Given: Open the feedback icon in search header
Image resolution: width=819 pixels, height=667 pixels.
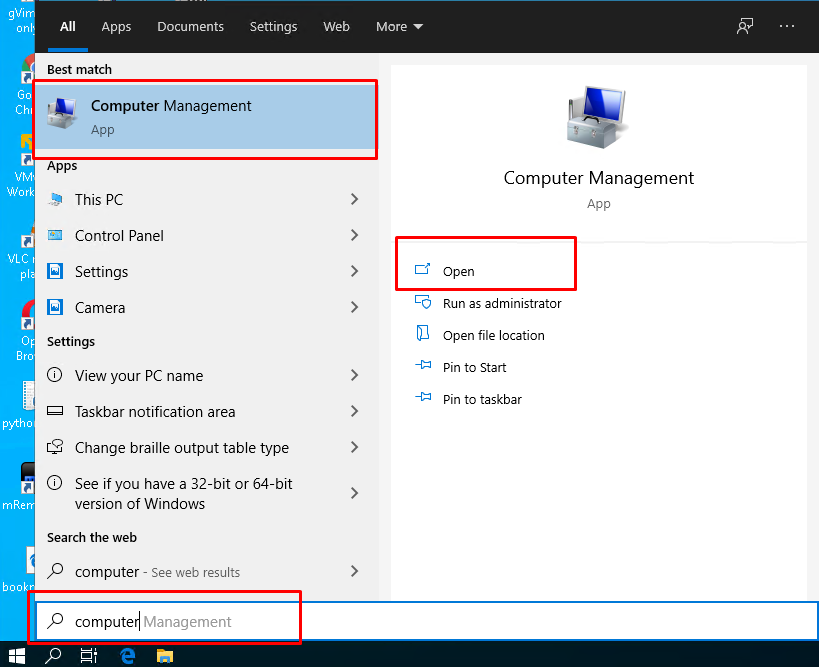Looking at the screenshot, I should pos(745,26).
